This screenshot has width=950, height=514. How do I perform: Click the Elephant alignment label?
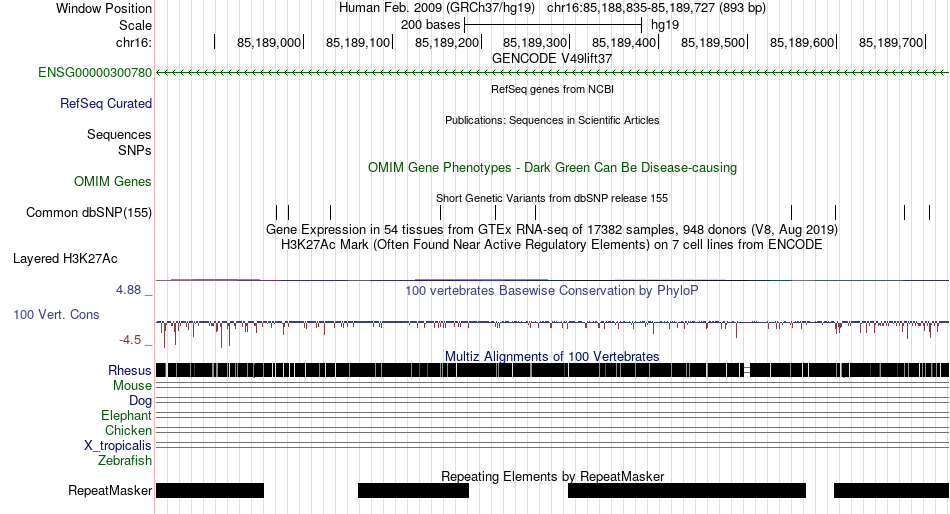coord(126,415)
